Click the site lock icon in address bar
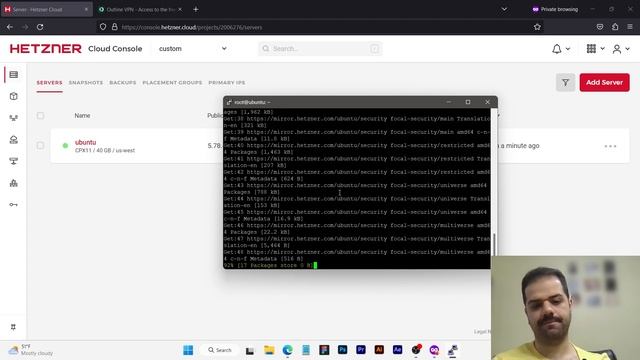Viewport: 640px width, 360px height. pyautogui.click(x=115, y=27)
